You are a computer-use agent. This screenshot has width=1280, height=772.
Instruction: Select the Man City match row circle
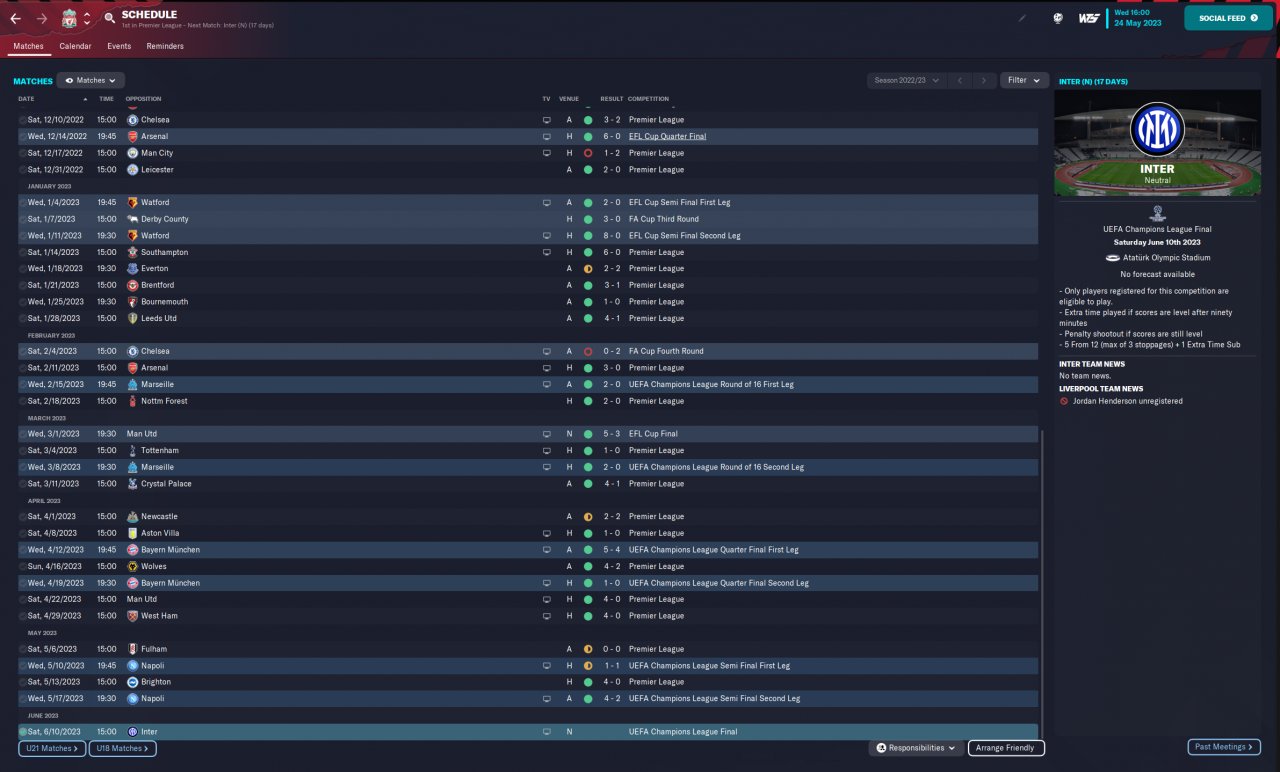[x=23, y=153]
